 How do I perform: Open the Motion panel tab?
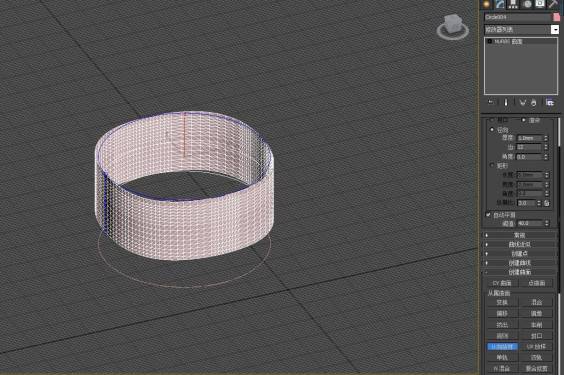527,4
